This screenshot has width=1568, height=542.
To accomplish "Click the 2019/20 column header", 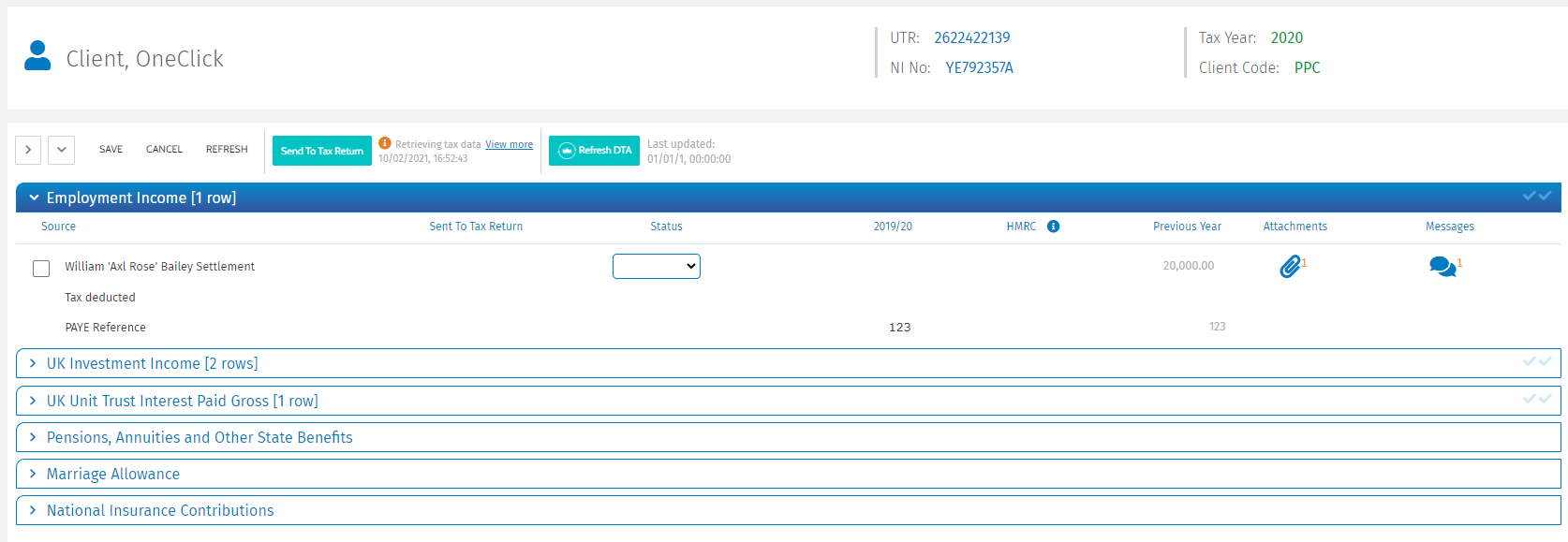I will point(893,227).
